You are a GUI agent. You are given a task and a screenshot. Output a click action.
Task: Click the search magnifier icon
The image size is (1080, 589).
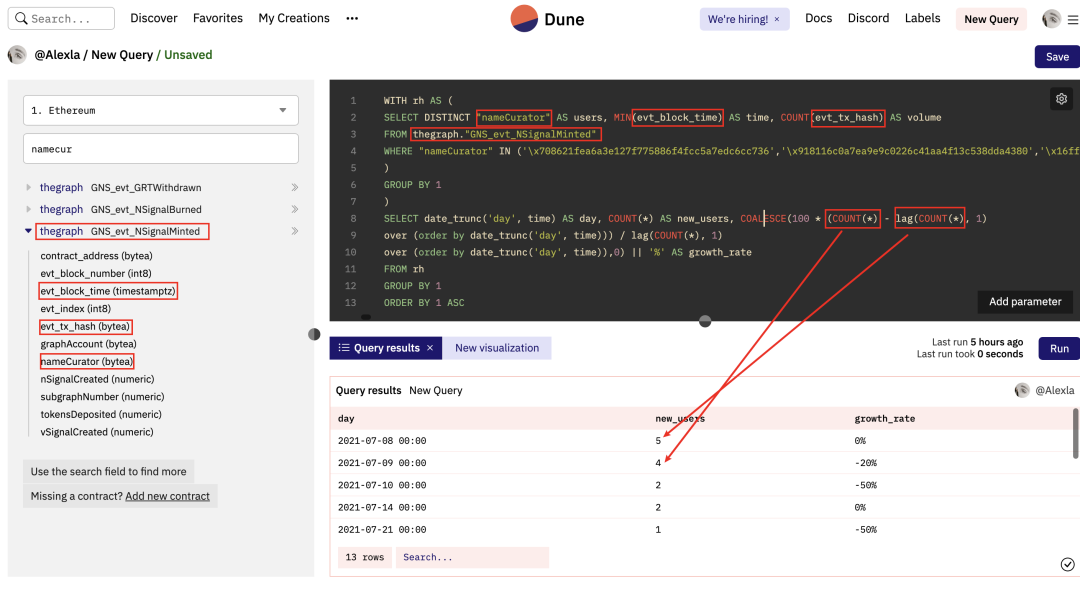pyautogui.click(x=21, y=19)
